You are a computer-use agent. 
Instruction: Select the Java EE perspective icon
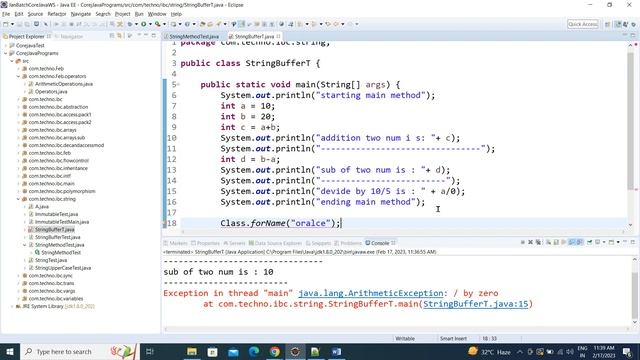coord(618,24)
